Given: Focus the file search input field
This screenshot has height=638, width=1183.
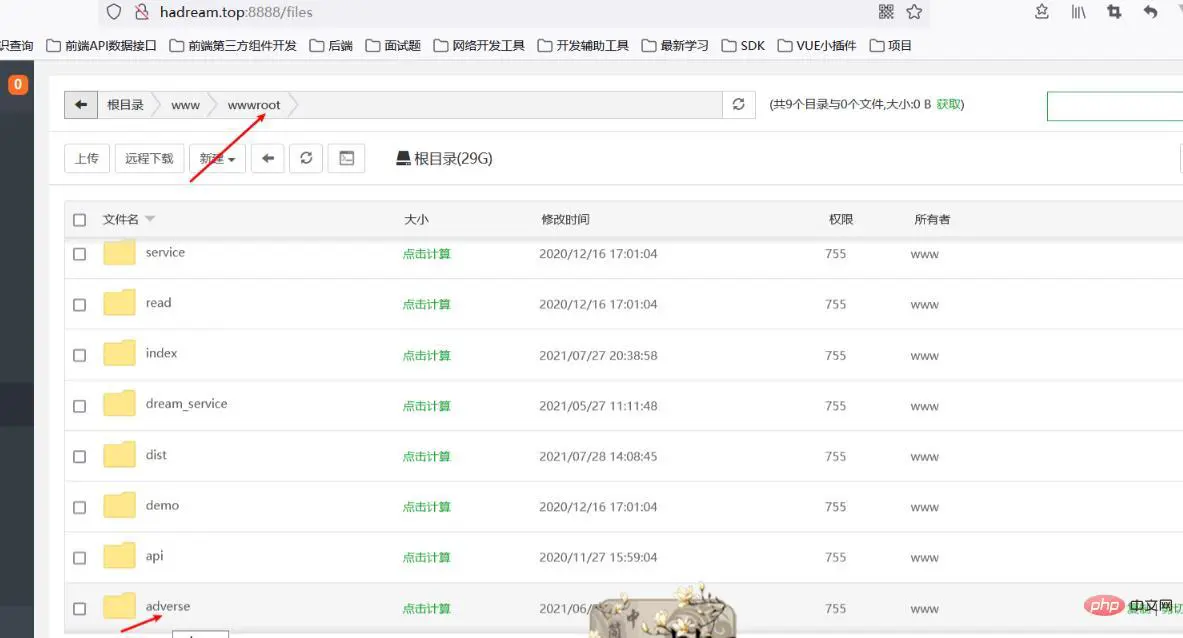Looking at the screenshot, I should point(1114,106).
